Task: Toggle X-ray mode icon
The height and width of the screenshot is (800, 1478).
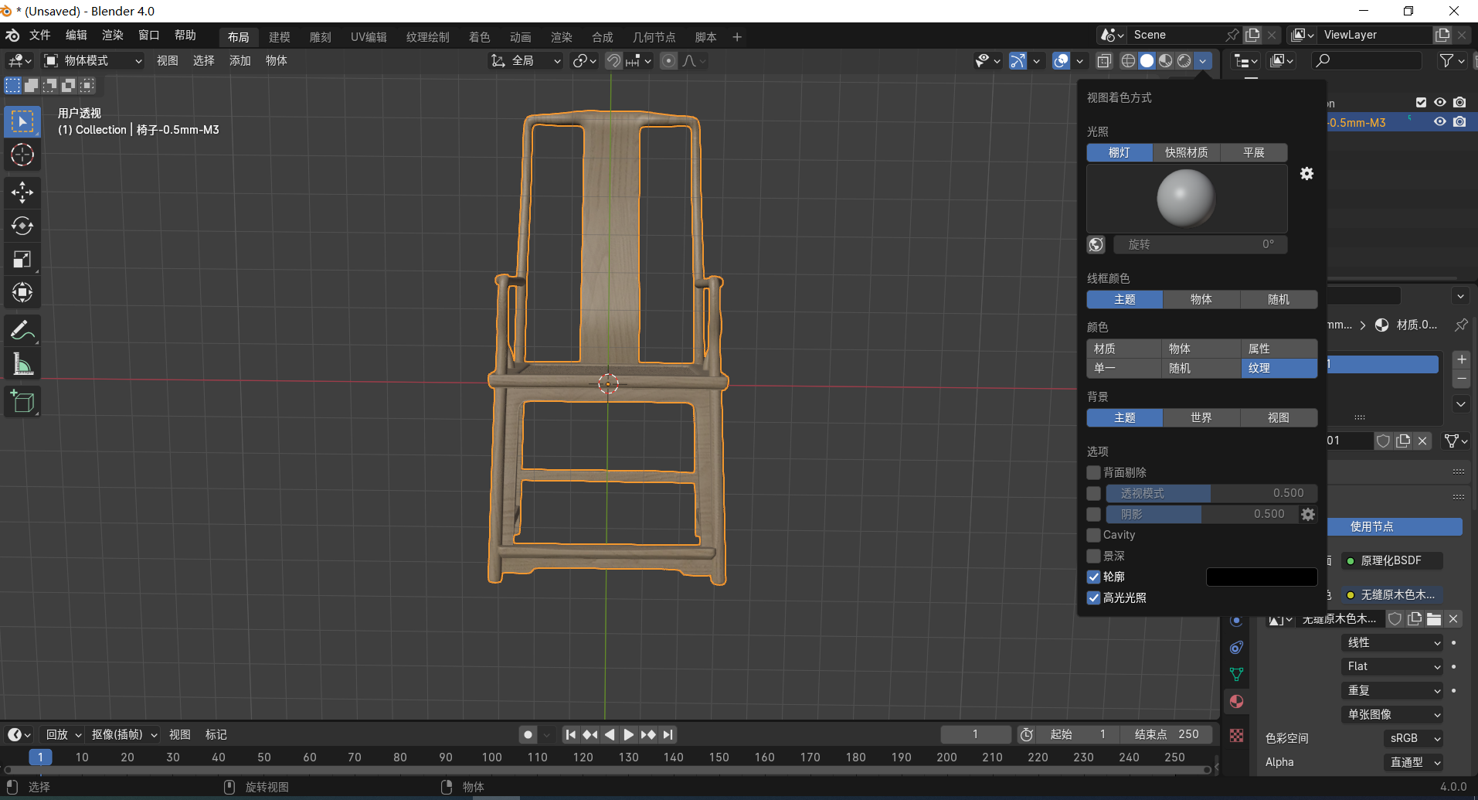Action: 1104,61
